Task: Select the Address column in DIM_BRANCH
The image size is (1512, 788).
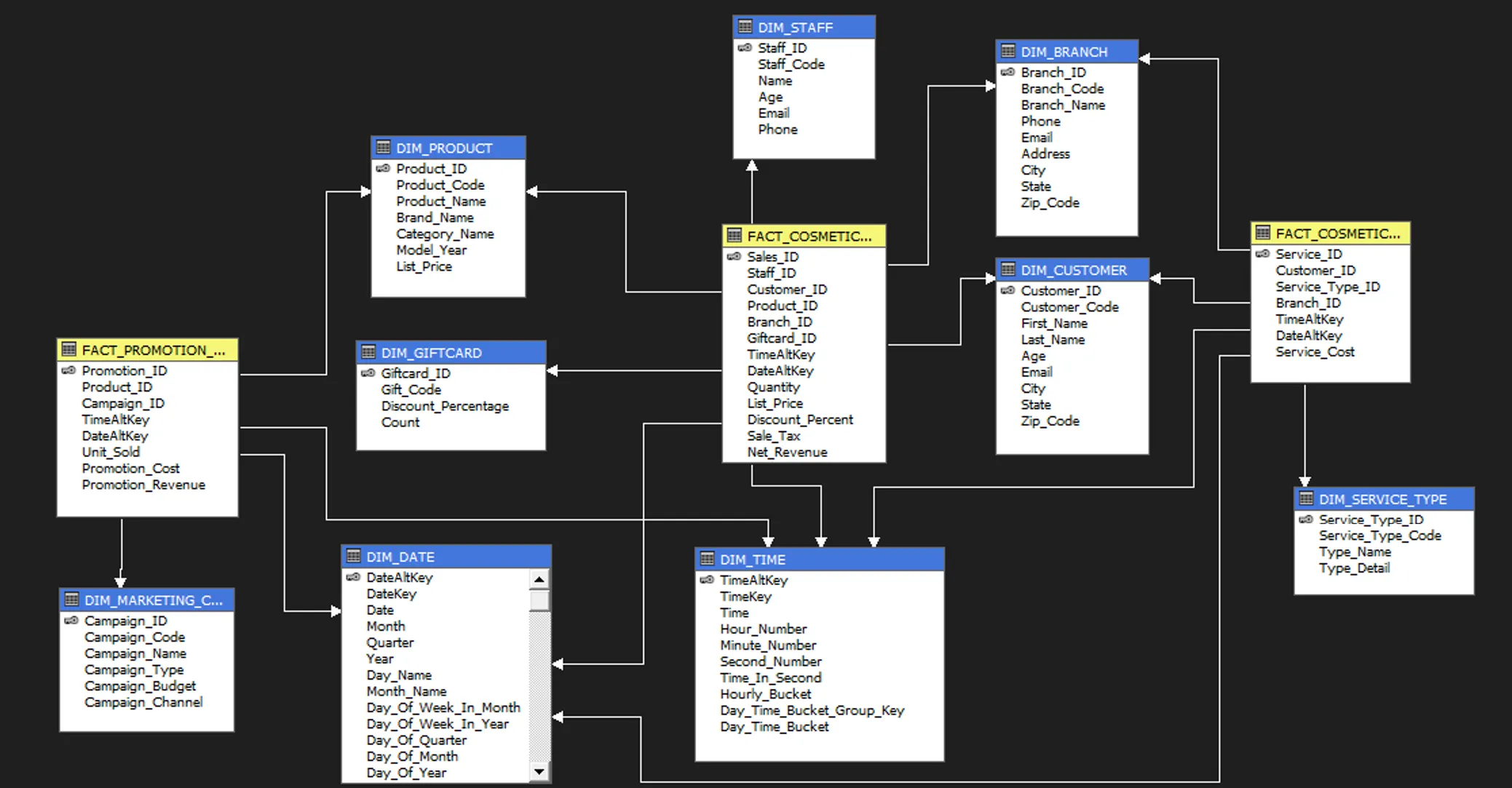Action: point(1045,154)
